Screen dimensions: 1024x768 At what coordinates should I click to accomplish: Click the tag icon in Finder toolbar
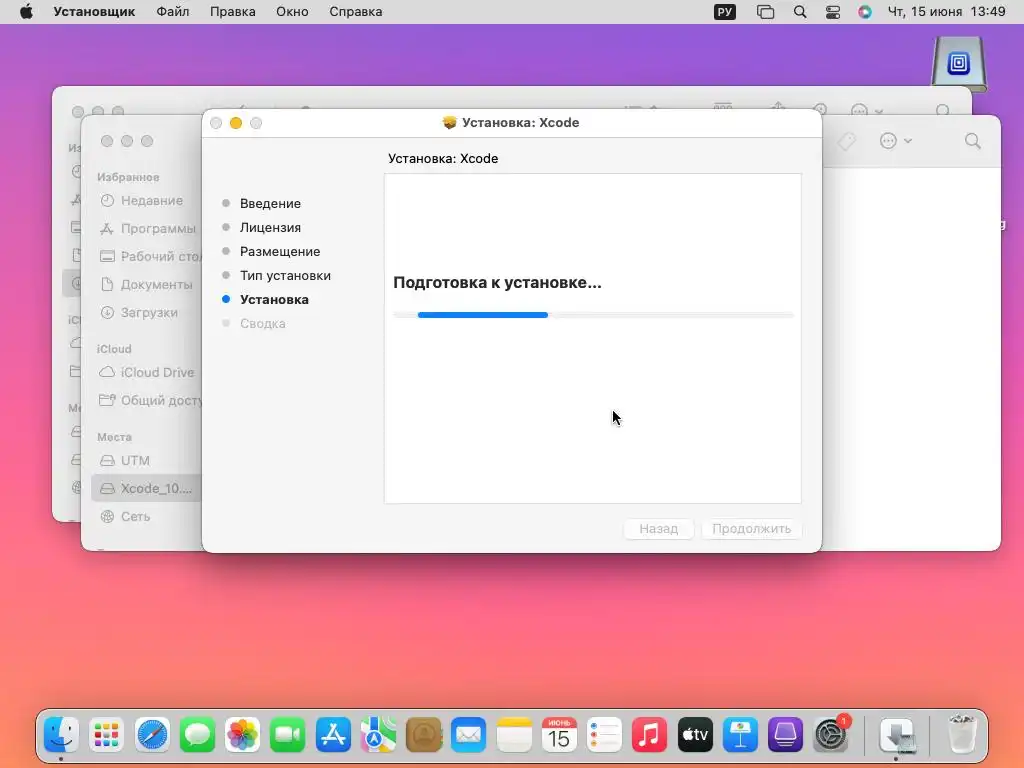846,141
